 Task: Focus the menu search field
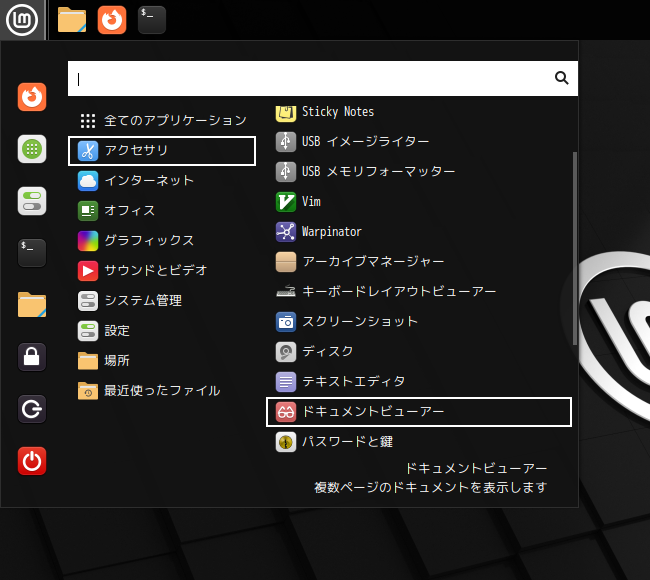click(x=323, y=79)
